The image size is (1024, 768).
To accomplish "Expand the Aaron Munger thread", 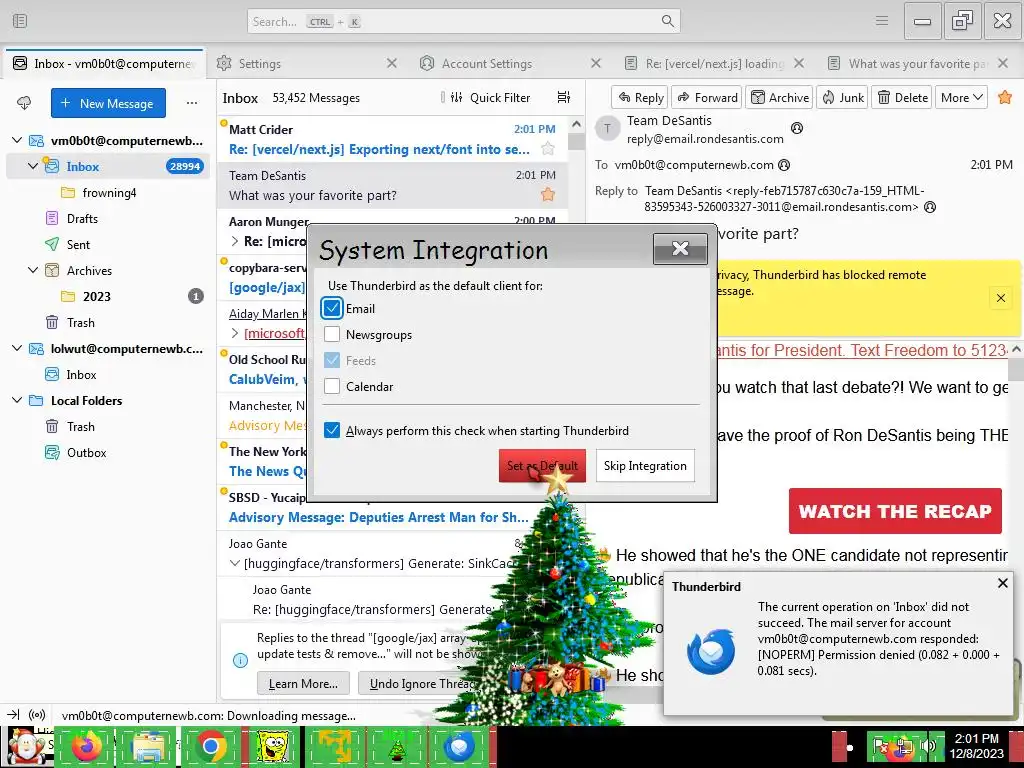I will click(x=234, y=241).
